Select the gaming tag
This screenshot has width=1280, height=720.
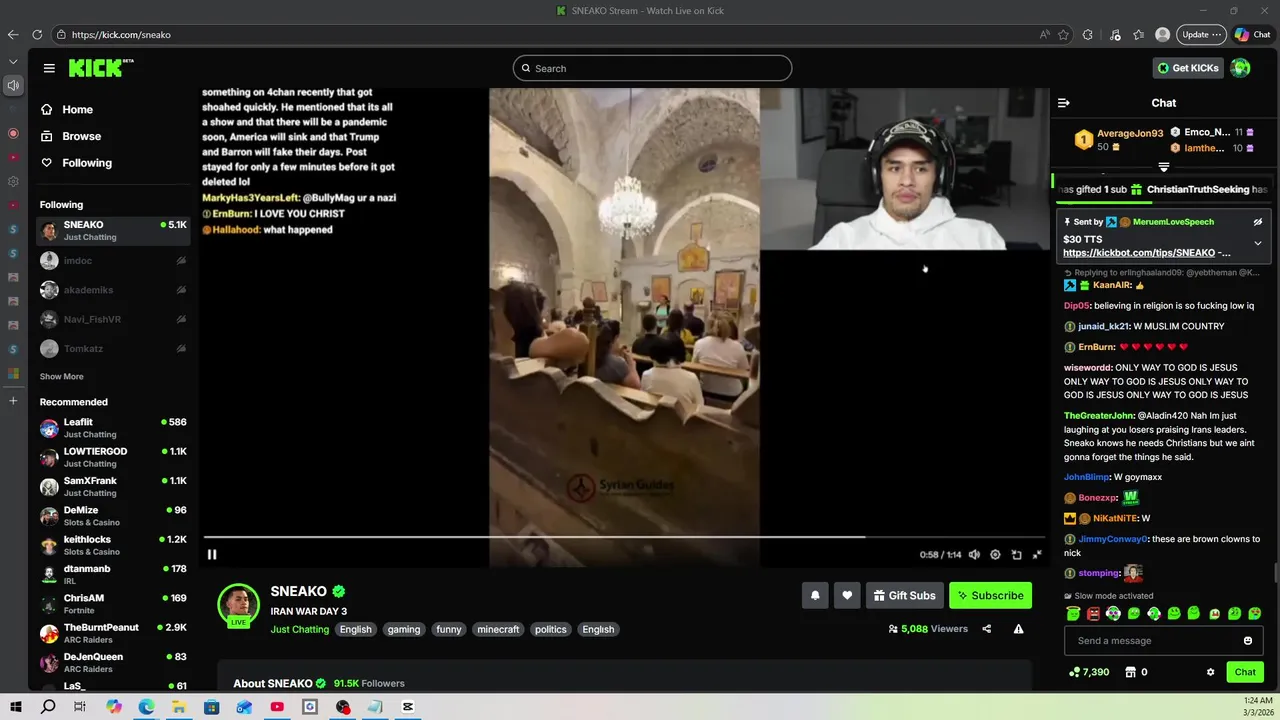[x=404, y=629]
